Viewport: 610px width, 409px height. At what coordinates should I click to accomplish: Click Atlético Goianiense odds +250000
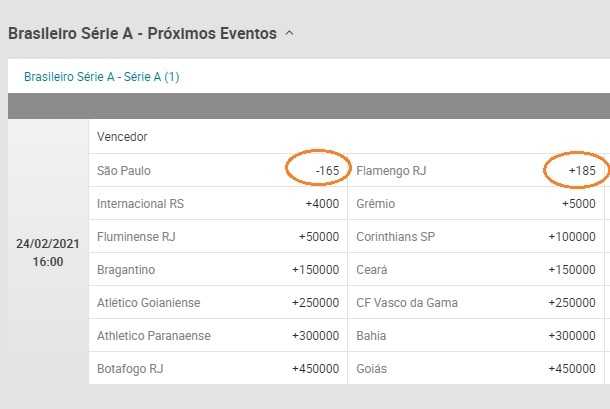point(218,303)
